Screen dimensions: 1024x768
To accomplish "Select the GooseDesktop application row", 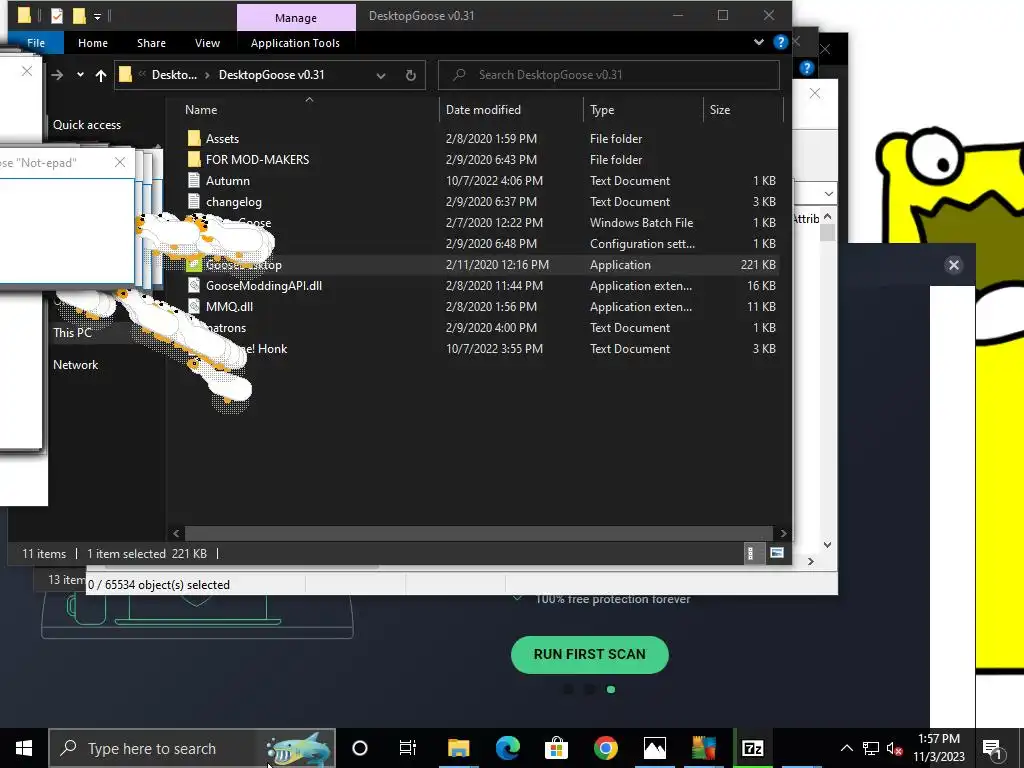I will point(481,264).
